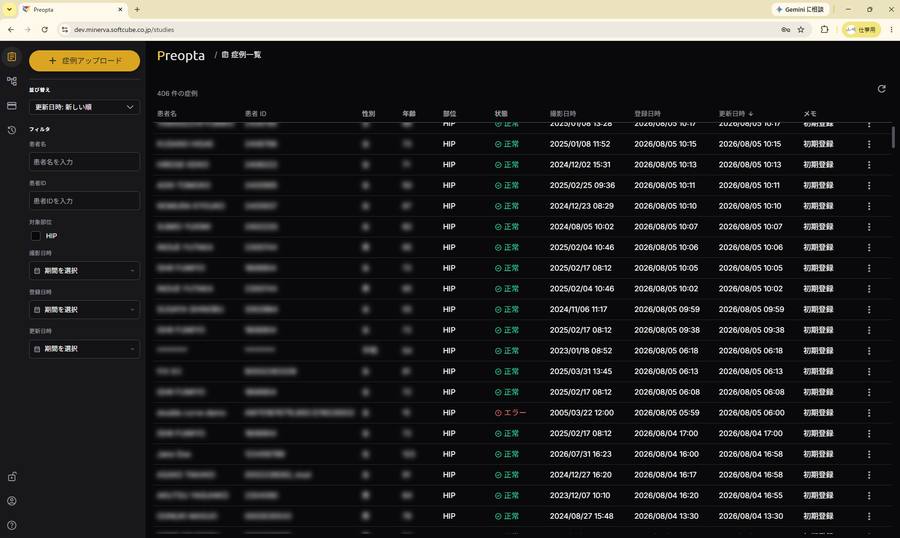Viewport: 900px width, 538px height.
Task: Switch to the Preopta browser tab
Action: click(x=73, y=10)
